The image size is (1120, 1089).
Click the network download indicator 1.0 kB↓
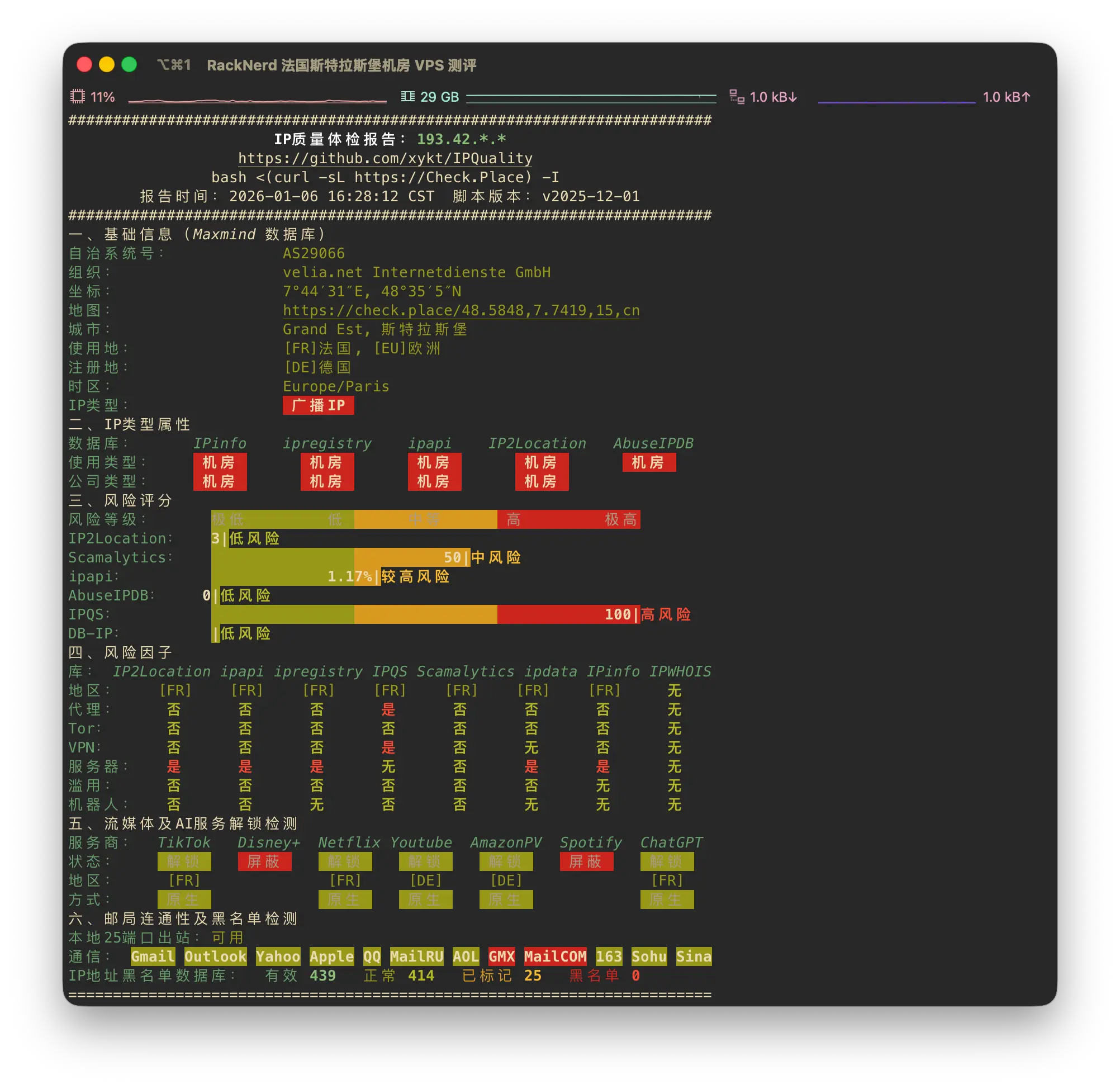pos(773,97)
